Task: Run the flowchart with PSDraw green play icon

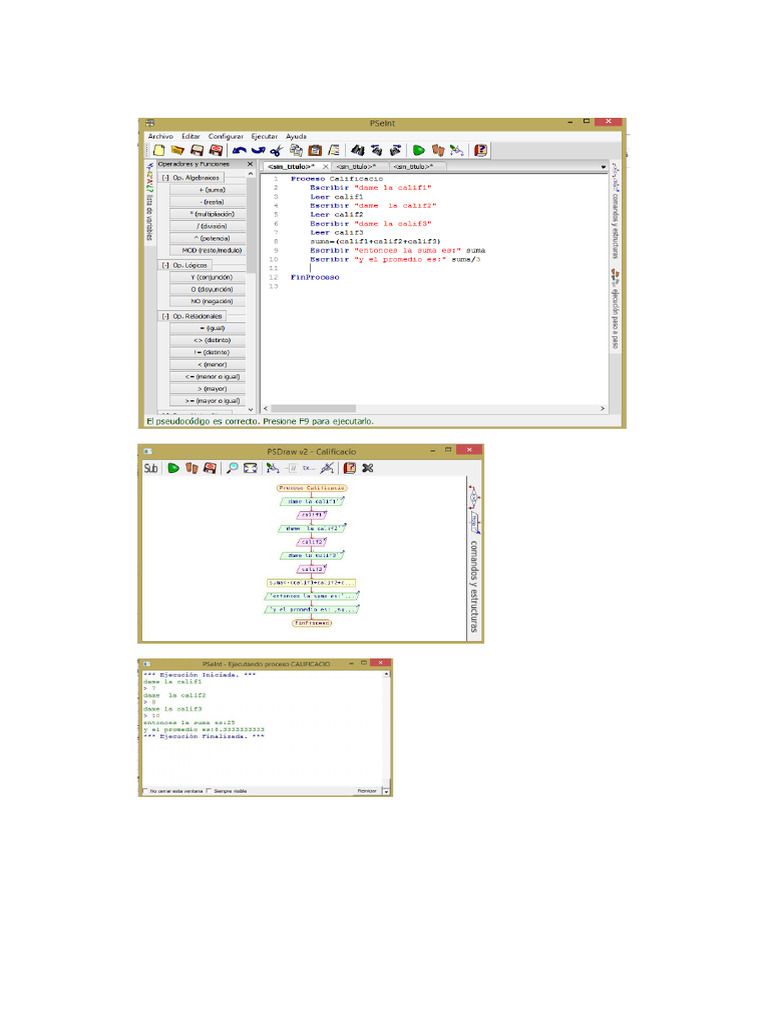Action: [173, 468]
